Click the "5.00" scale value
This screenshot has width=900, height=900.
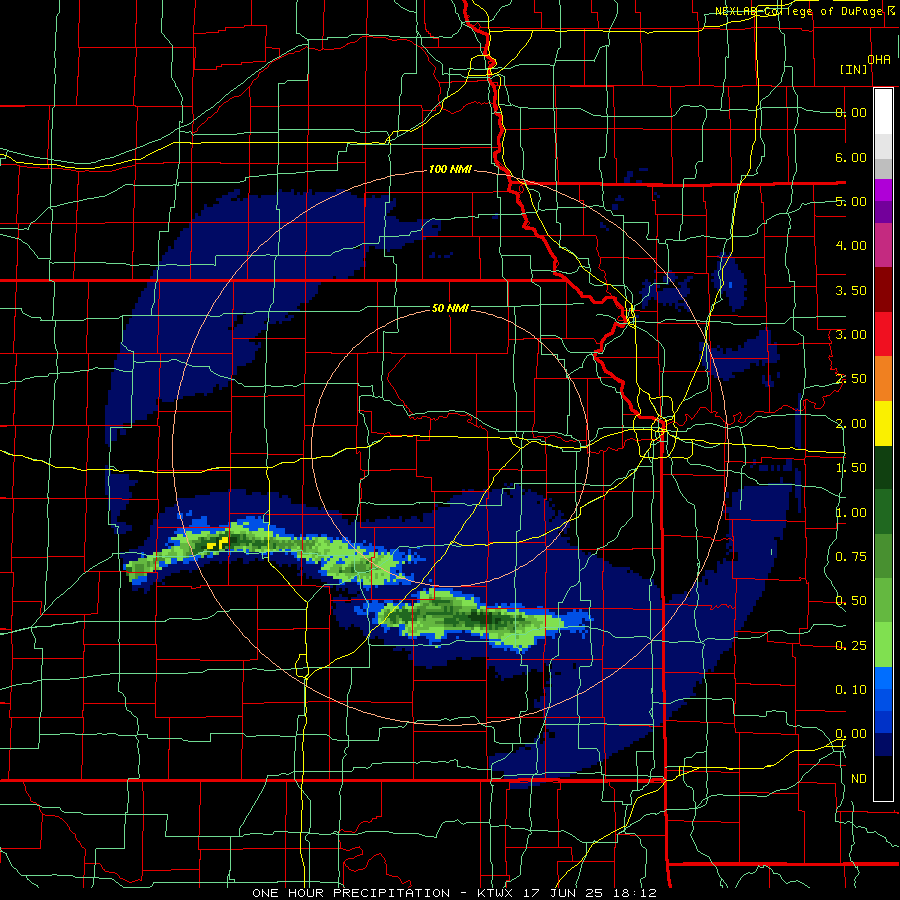coord(851,201)
